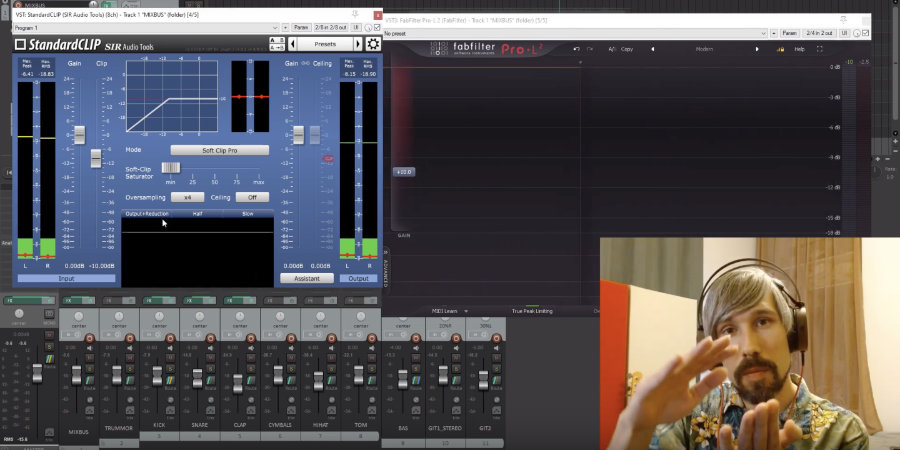900x450 pixels.
Task: Solo the SNARE track
Action: click(210, 368)
